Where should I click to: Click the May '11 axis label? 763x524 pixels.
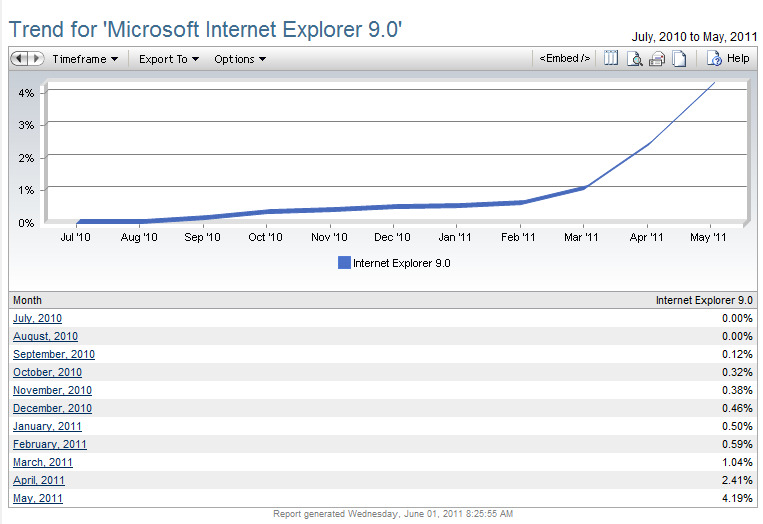coord(708,237)
